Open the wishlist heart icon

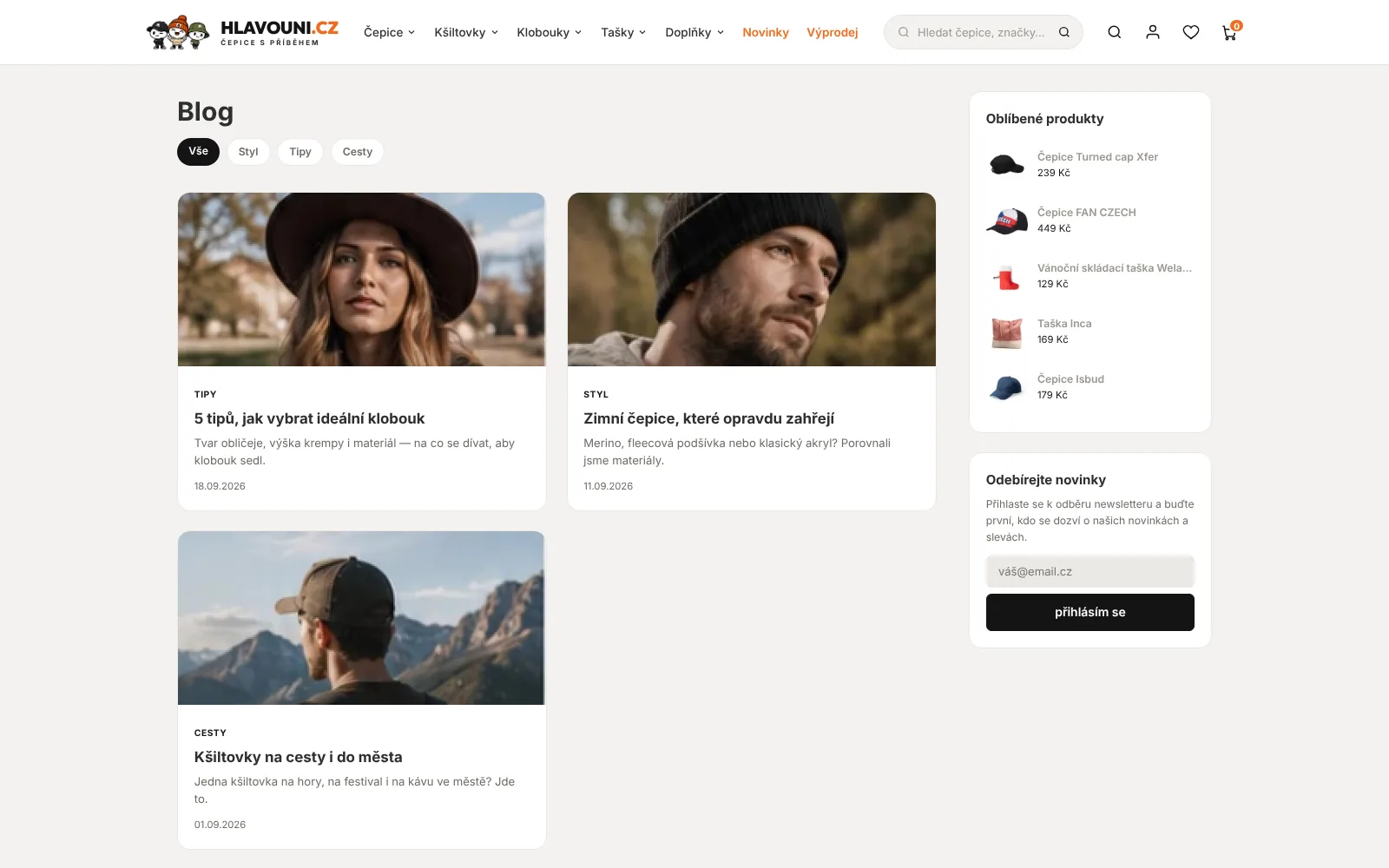pos(1191,32)
